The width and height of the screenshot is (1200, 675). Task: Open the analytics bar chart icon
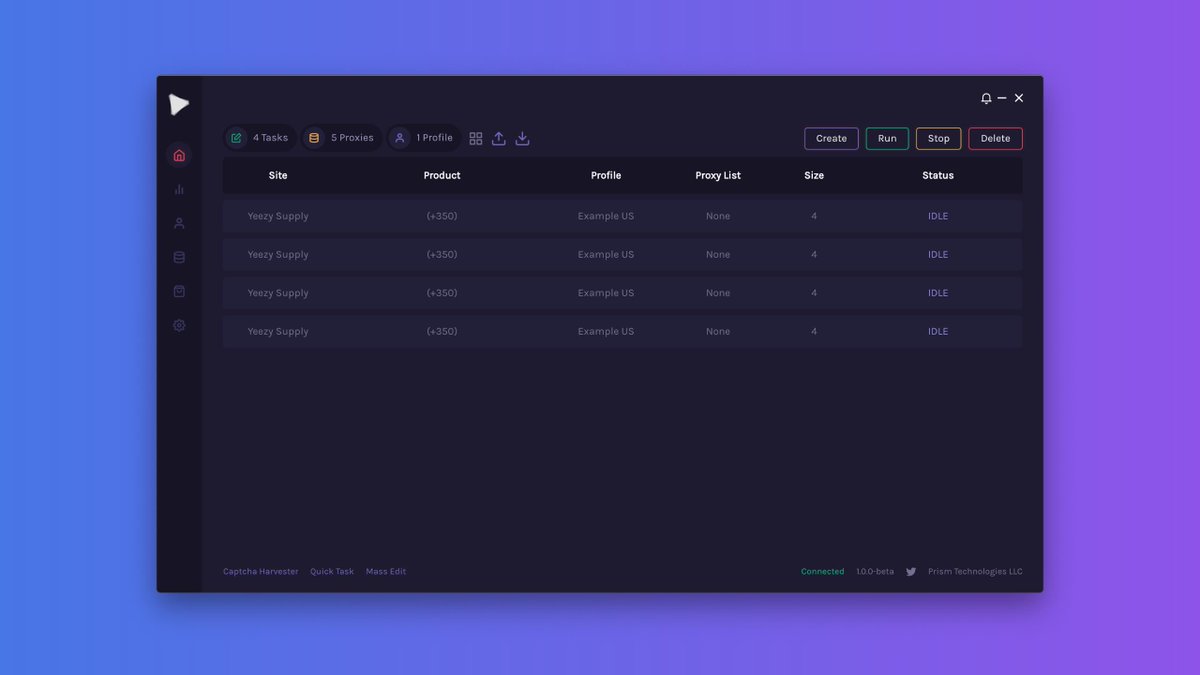179,189
